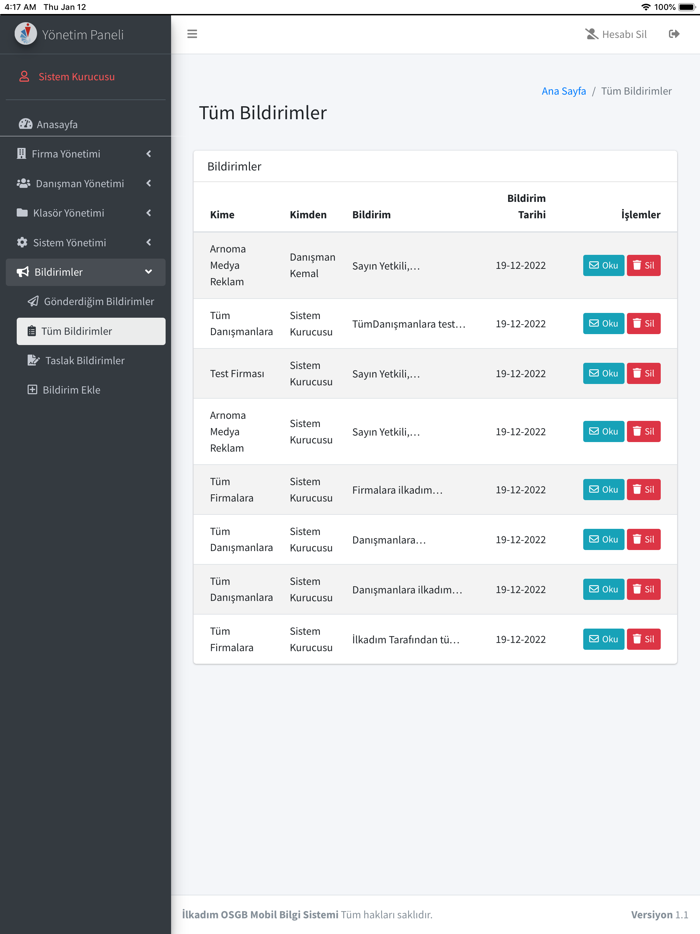Click Sil for TümDanışmanlara test notification
The image size is (700, 934).
[x=643, y=323]
